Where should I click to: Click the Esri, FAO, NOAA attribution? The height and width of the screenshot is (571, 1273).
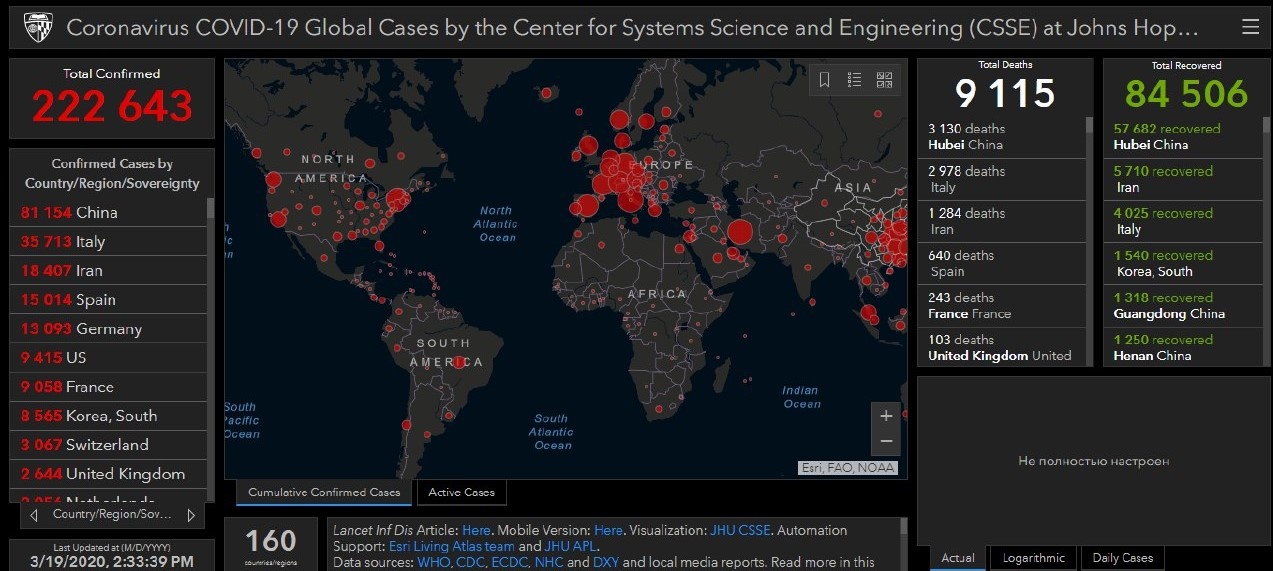[x=848, y=468]
